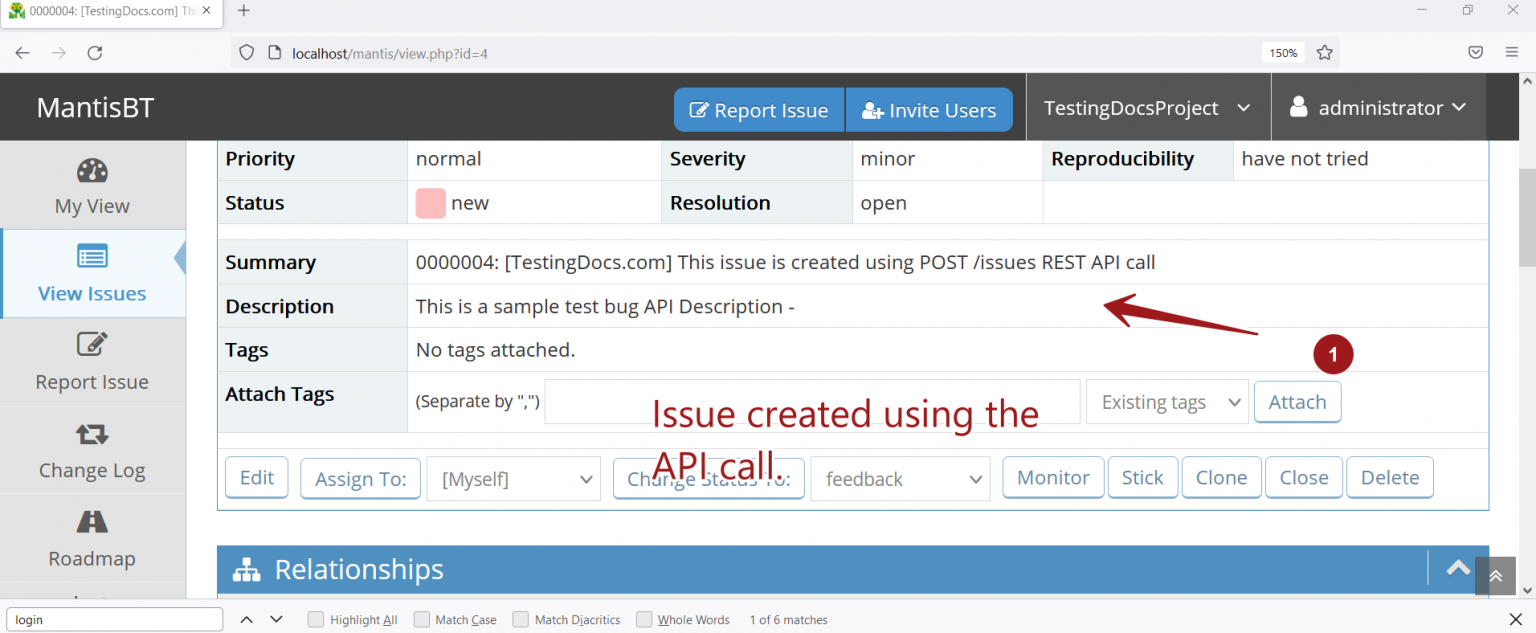The image size is (1536, 633).
Task: Open the TestingDocsProject project selector
Action: click(x=1146, y=107)
